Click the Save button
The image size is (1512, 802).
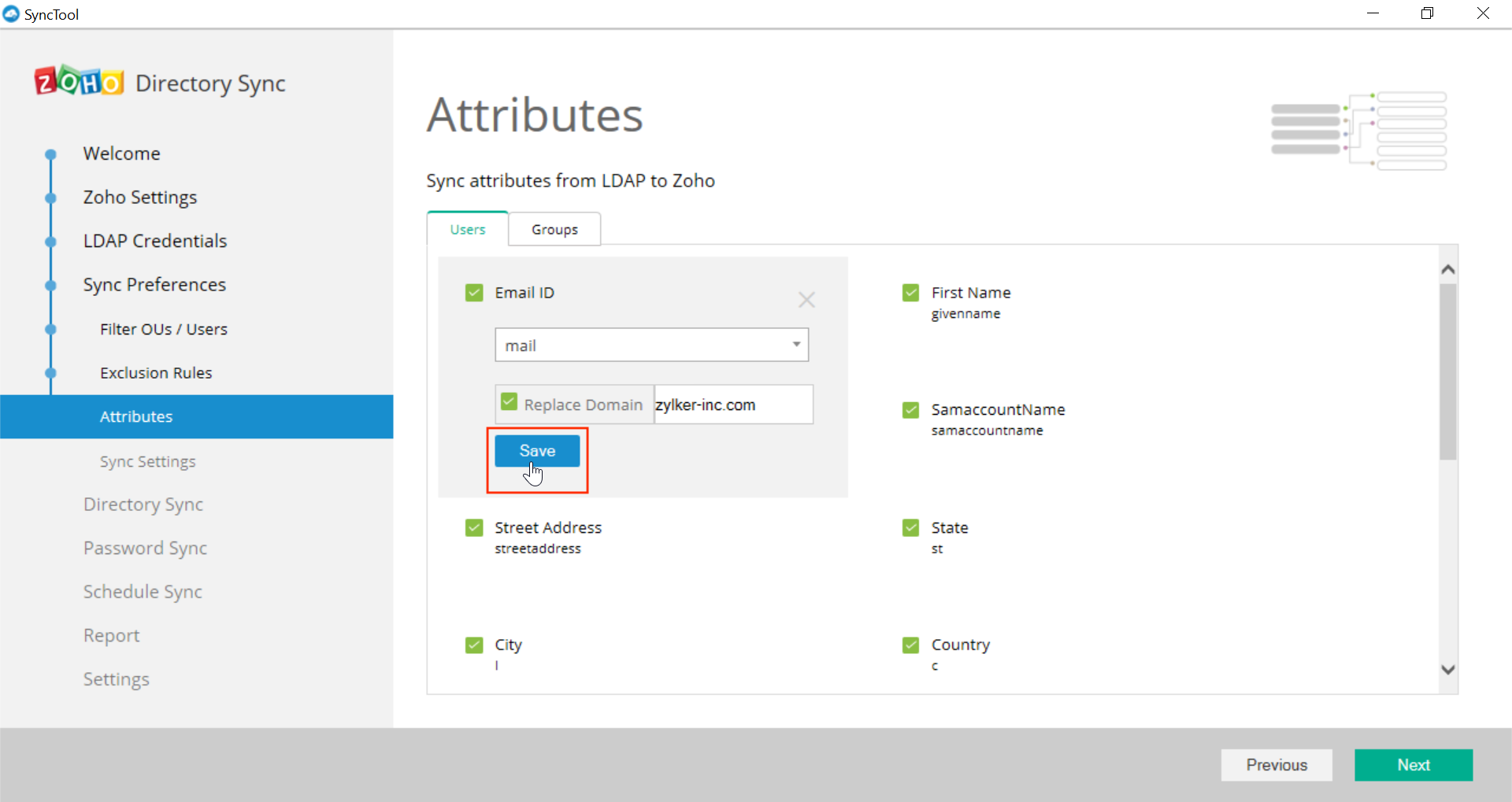pyautogui.click(x=537, y=450)
